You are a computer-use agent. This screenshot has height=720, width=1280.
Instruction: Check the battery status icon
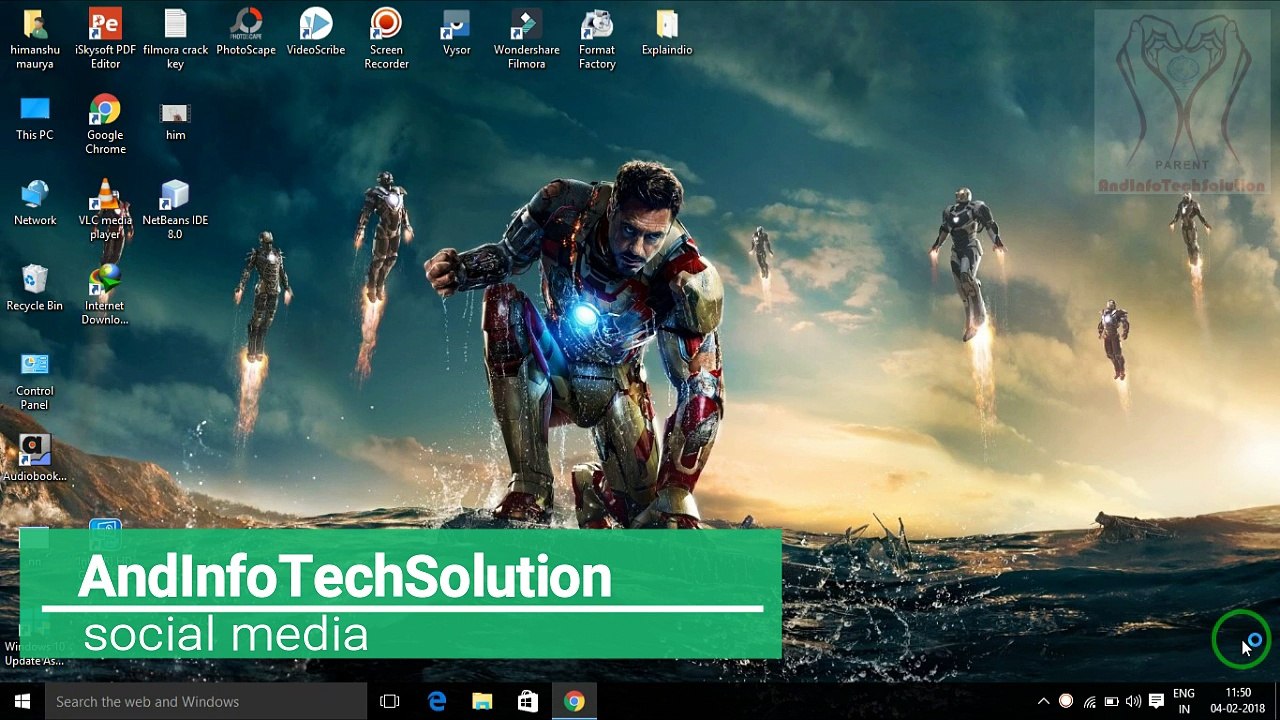tap(1111, 701)
